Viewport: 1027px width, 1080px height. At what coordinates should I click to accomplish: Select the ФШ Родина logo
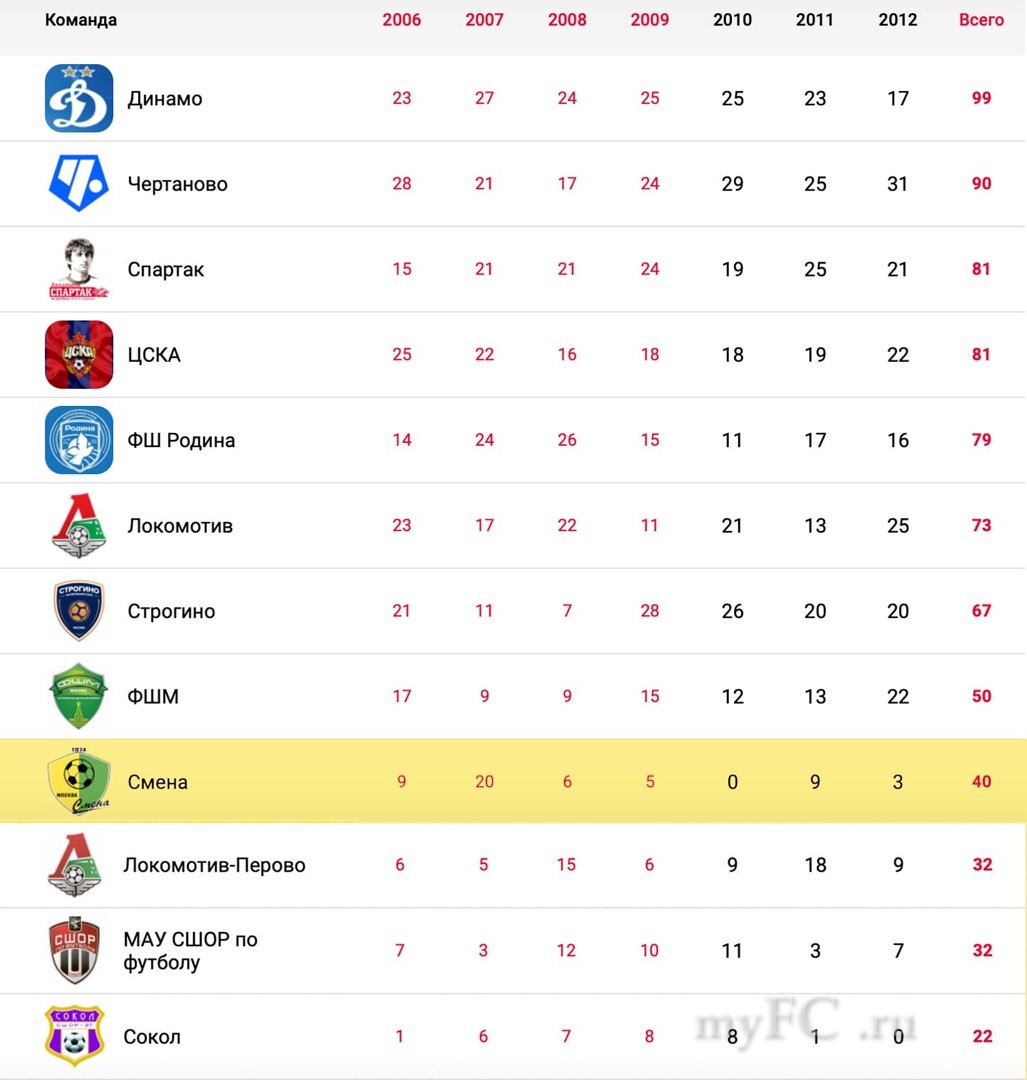(79, 440)
